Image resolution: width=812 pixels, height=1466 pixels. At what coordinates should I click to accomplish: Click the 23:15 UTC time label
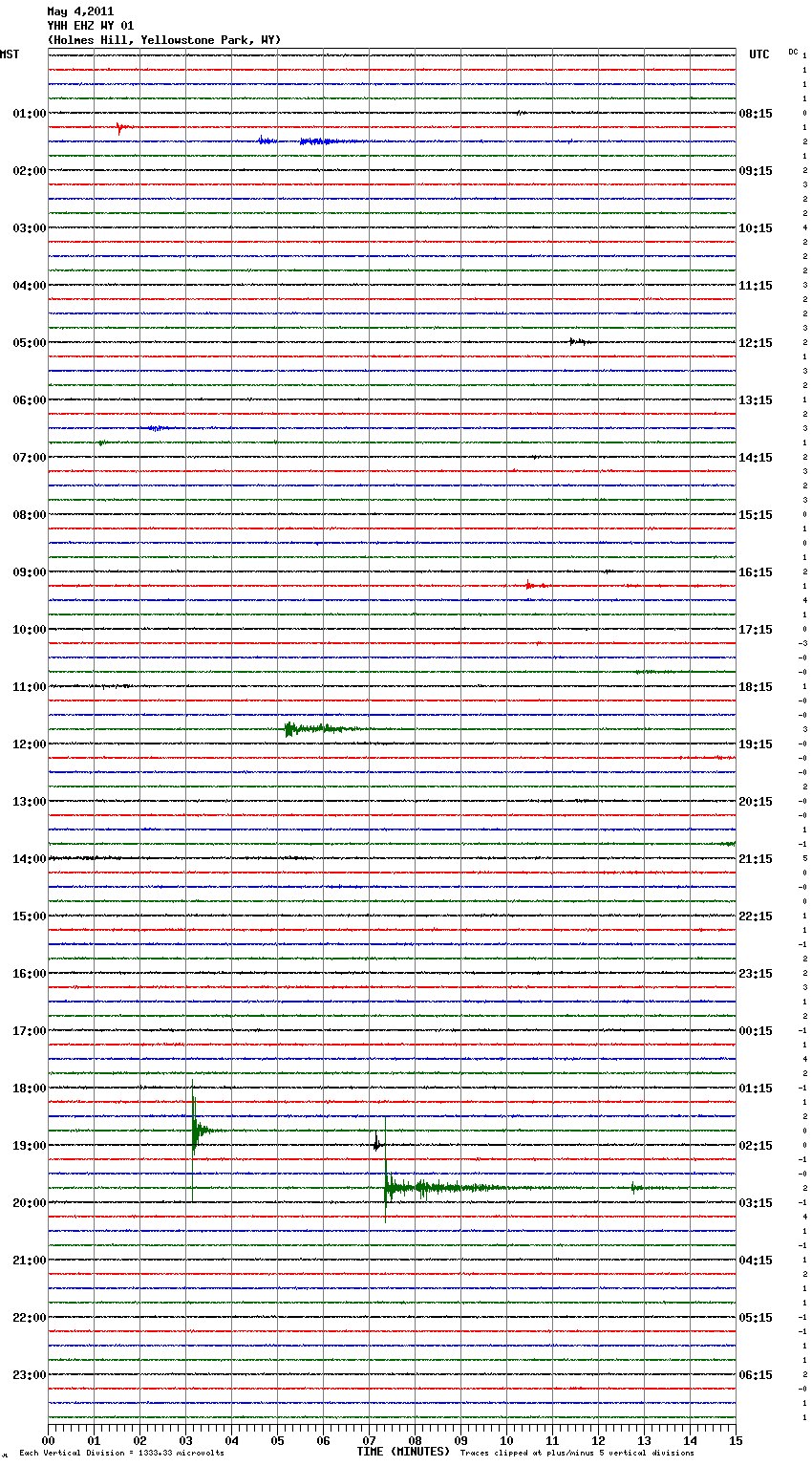point(756,974)
